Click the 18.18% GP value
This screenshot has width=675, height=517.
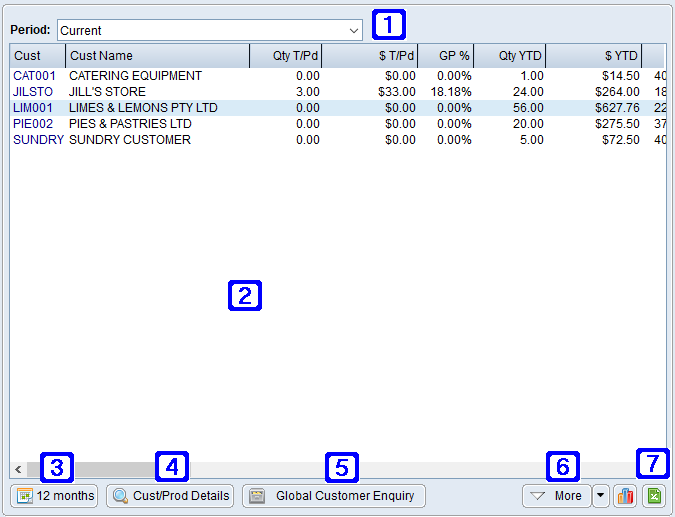451,92
